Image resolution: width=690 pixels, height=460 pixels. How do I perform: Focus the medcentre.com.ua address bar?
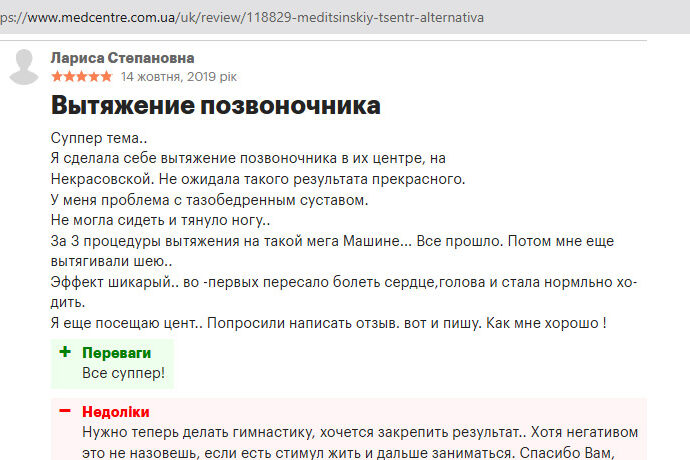pos(250,18)
